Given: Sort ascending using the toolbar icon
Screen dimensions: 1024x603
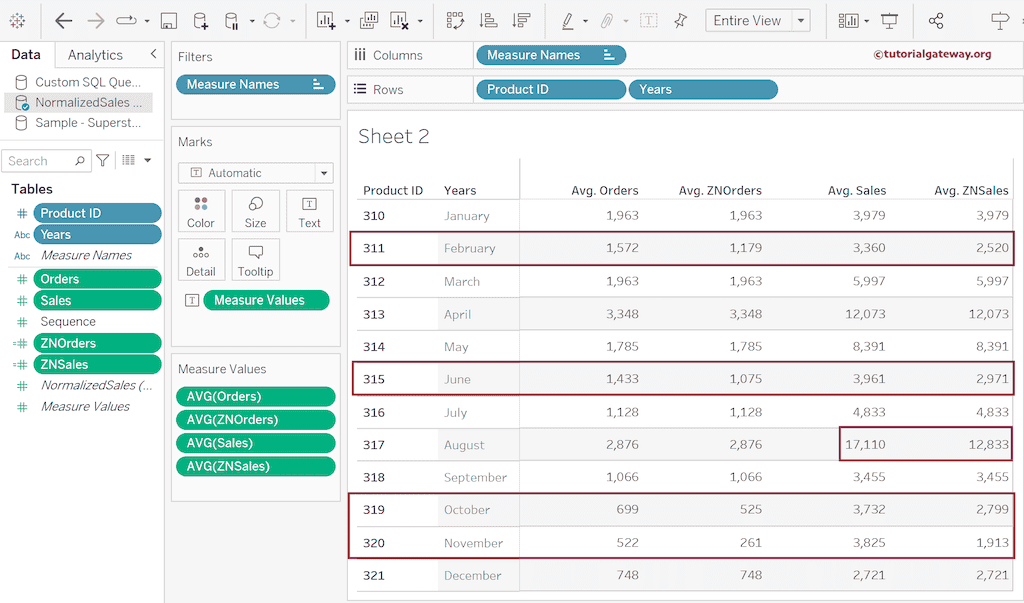Looking at the screenshot, I should 488,21.
